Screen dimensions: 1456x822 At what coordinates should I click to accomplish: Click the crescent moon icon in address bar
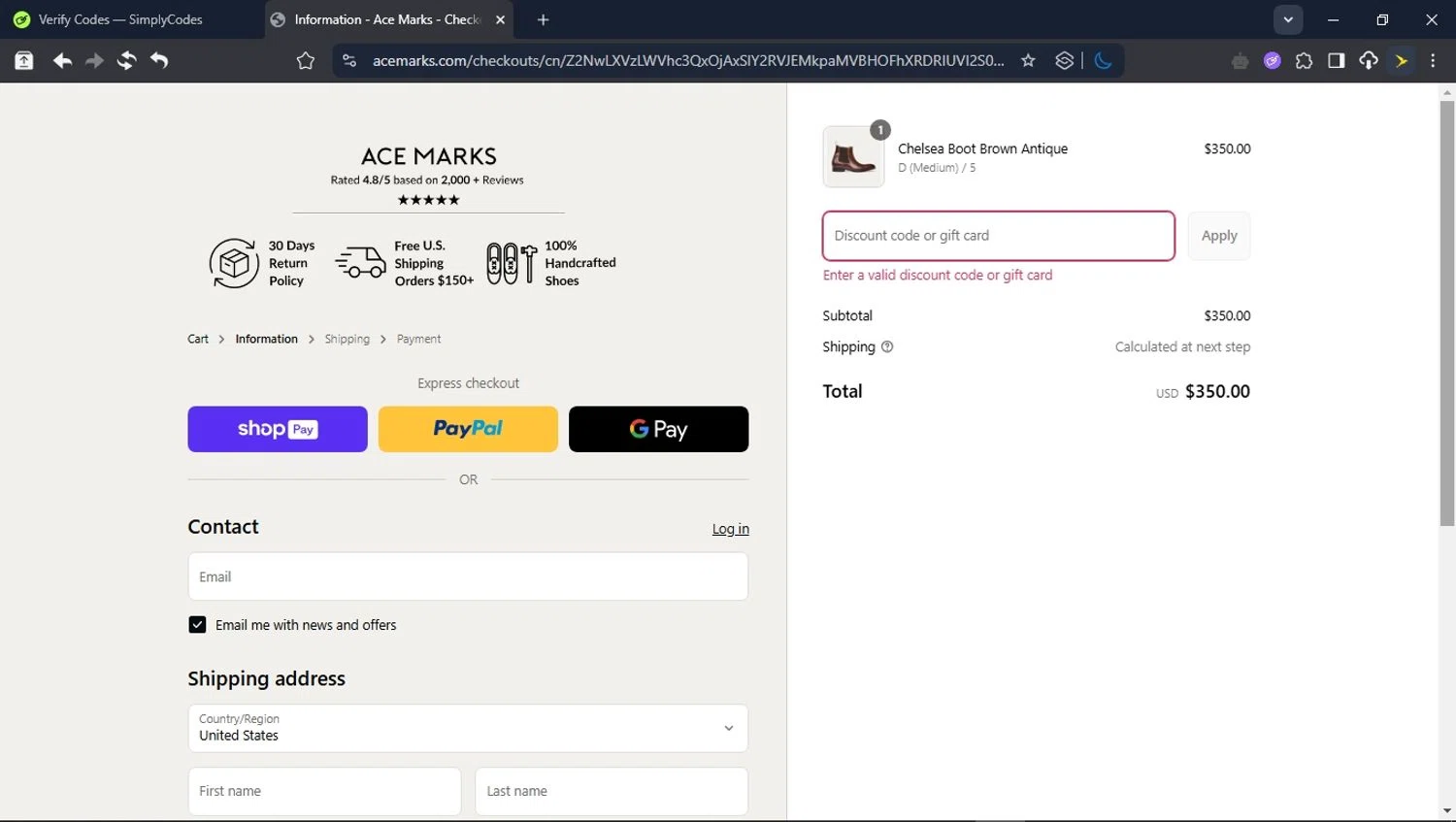[1103, 61]
